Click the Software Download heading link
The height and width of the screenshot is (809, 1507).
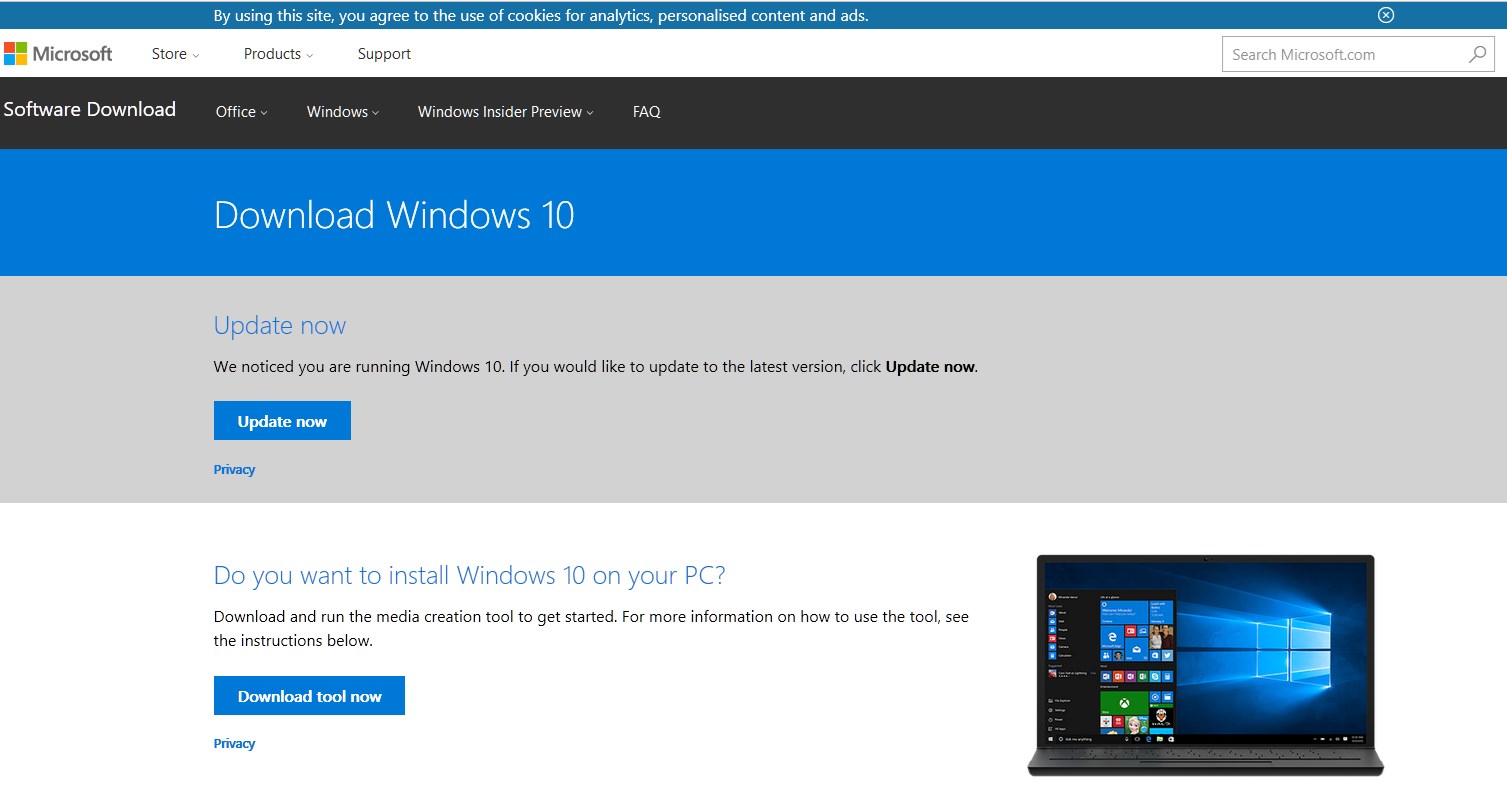coord(89,110)
